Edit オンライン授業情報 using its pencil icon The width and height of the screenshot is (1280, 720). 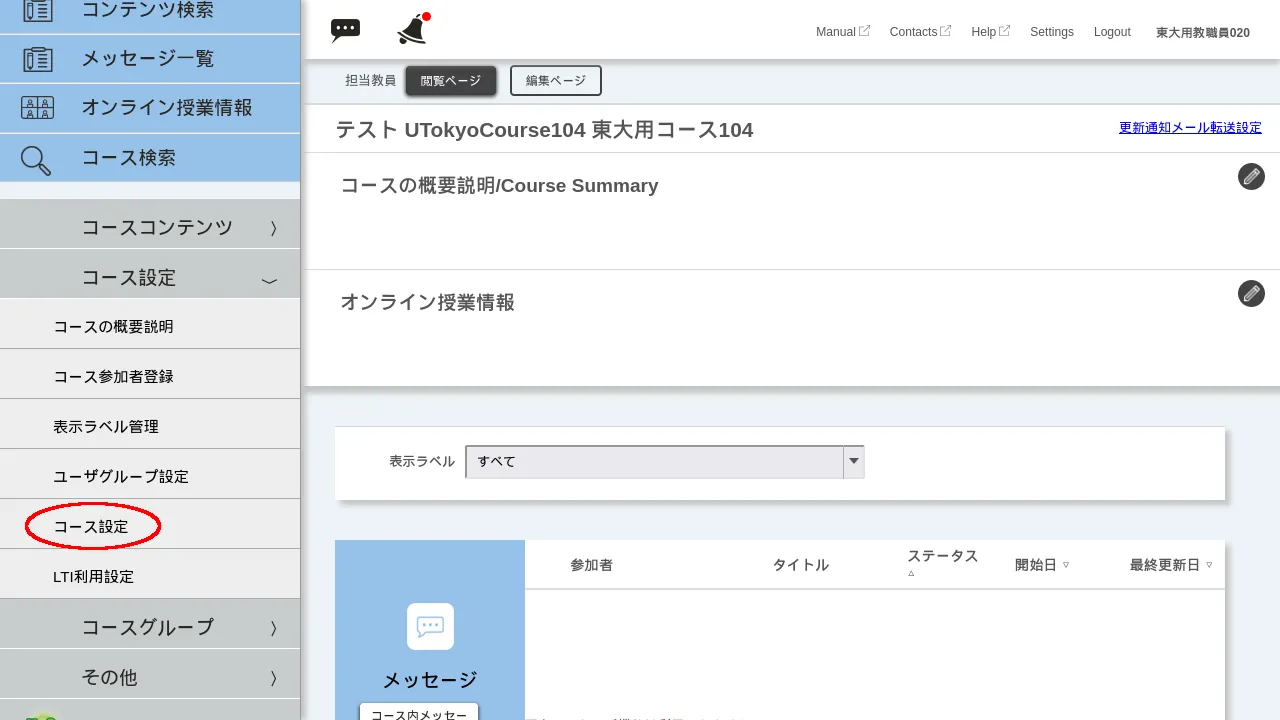pos(1251,293)
